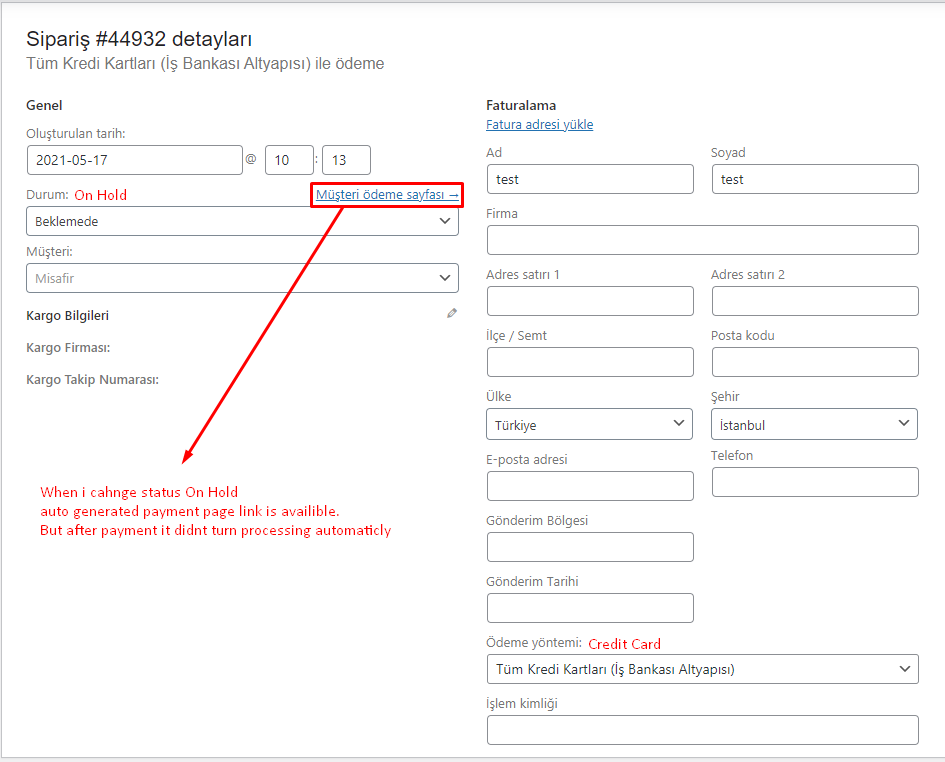
Task: Expand the Müşteri dropdown showing Misafir
Action: (242, 278)
